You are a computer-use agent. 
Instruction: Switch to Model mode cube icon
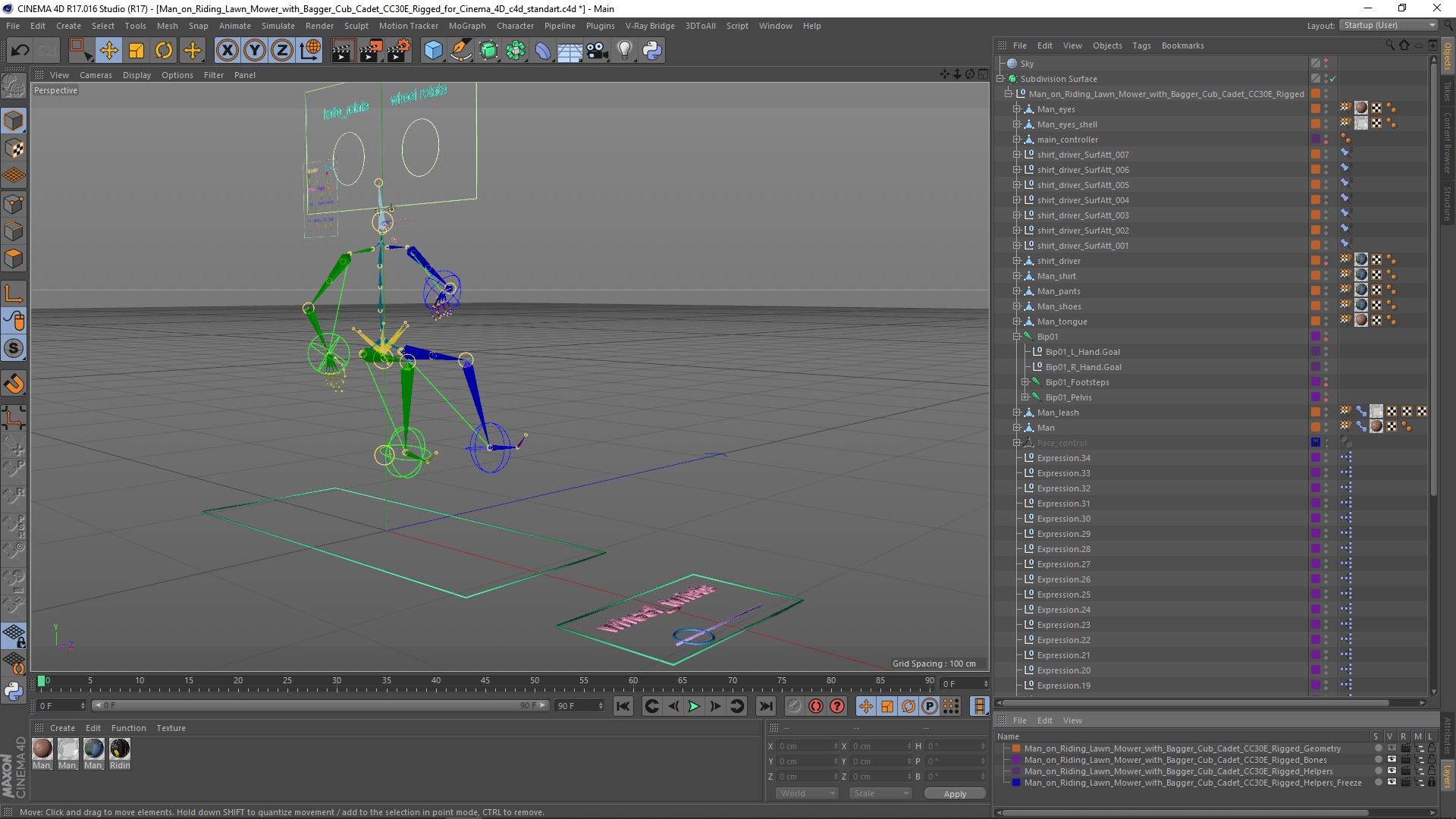(14, 121)
